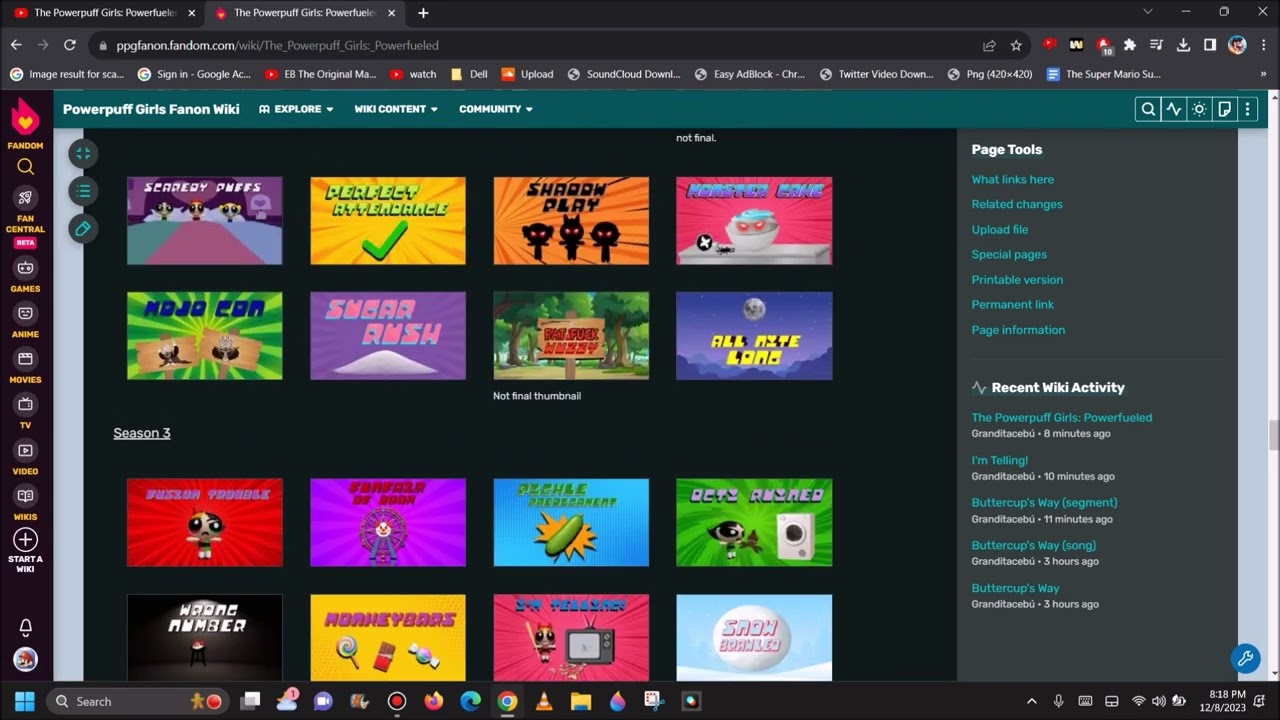Open the Wrong Number thumbnail

(205, 638)
